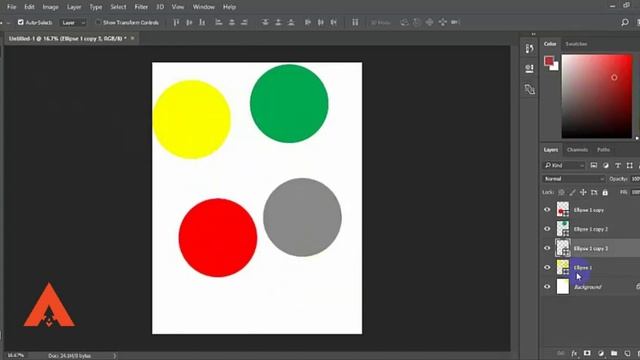Open the search icon in options bar

click(624, 22)
